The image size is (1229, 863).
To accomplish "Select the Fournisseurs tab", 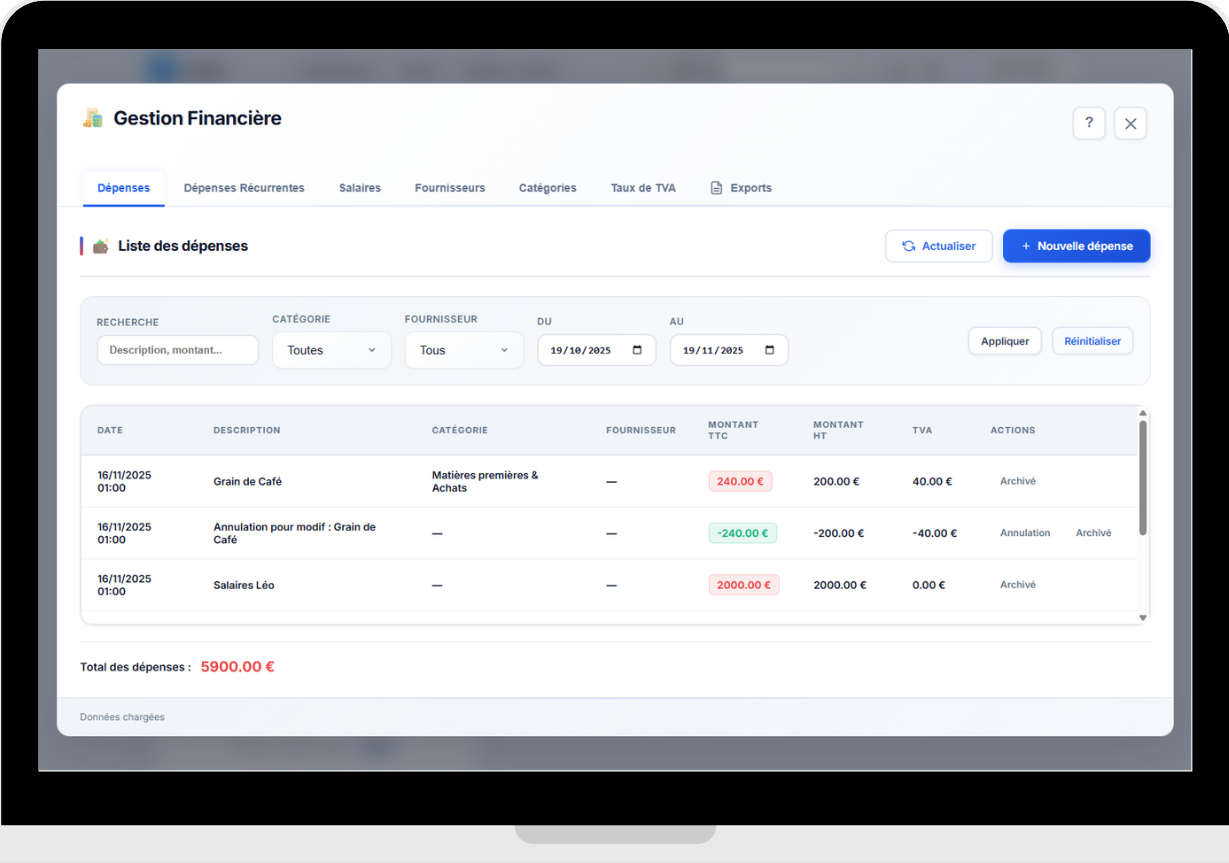I will (449, 187).
